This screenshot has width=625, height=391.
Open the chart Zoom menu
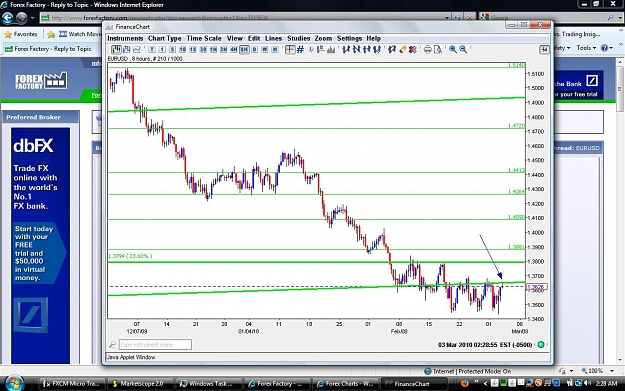323,38
